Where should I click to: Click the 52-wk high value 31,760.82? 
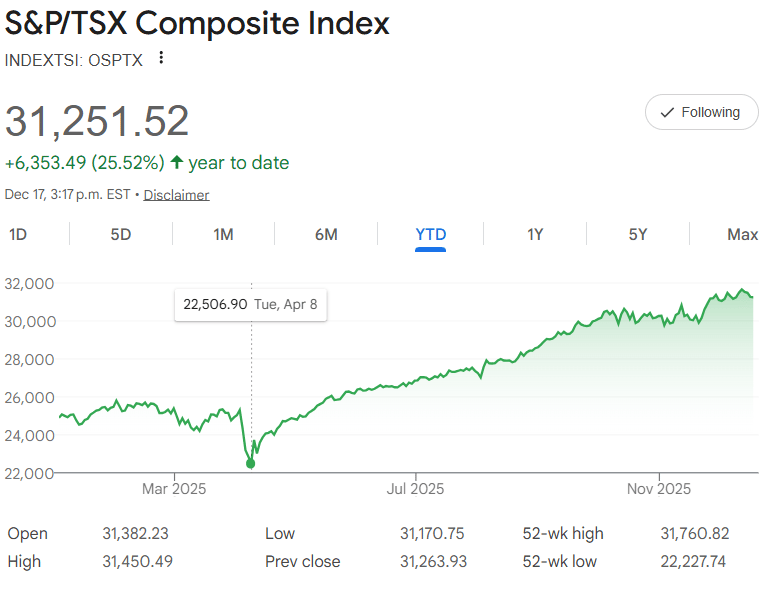(x=695, y=533)
